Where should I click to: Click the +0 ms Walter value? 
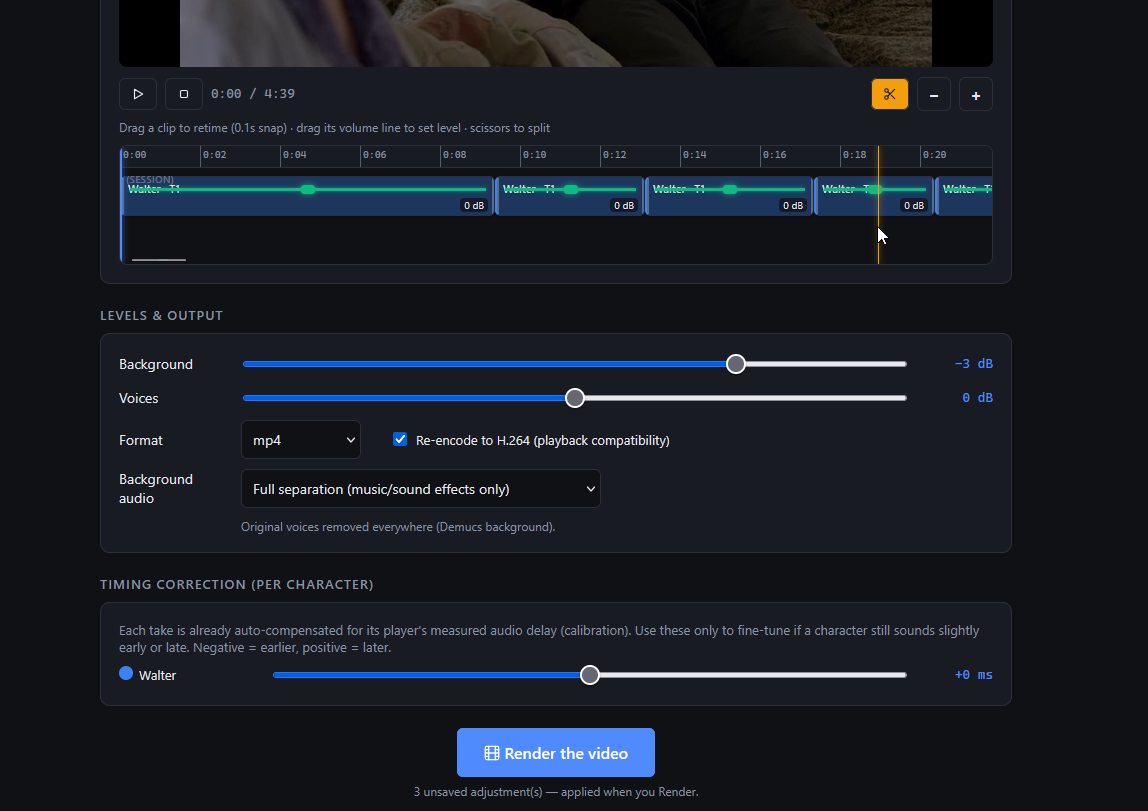(x=973, y=675)
